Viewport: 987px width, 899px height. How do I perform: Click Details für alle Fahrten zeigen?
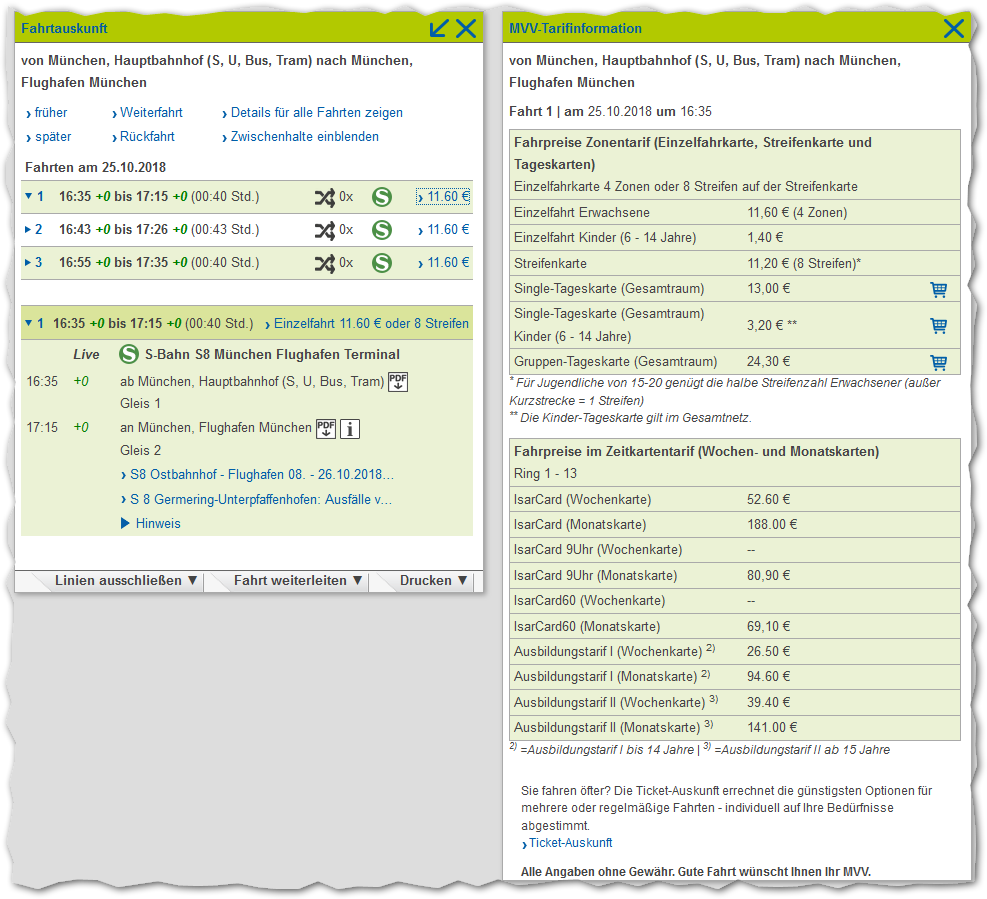(x=312, y=113)
